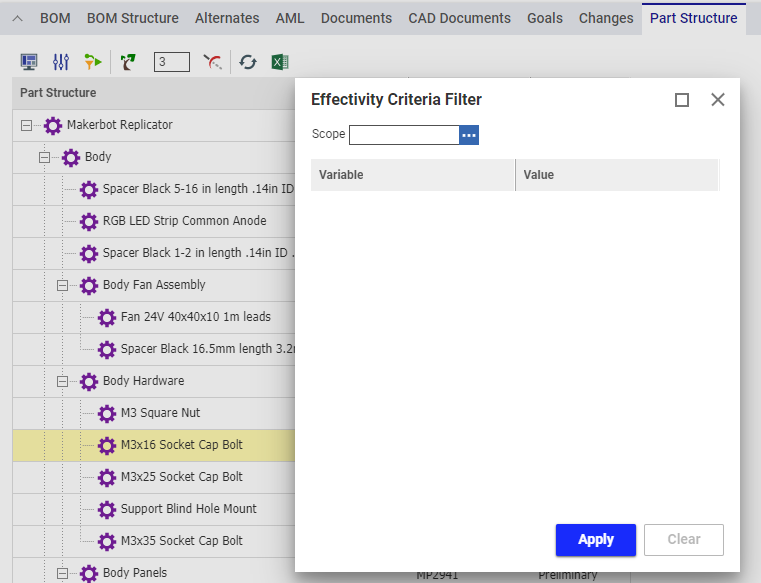Click gear icon for M3x16 Socket Cap Bolt

pyautogui.click(x=107, y=446)
